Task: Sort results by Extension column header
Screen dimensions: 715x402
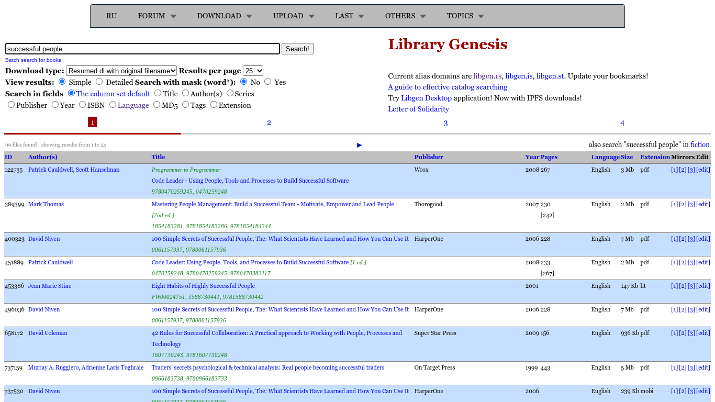Action: (655, 157)
